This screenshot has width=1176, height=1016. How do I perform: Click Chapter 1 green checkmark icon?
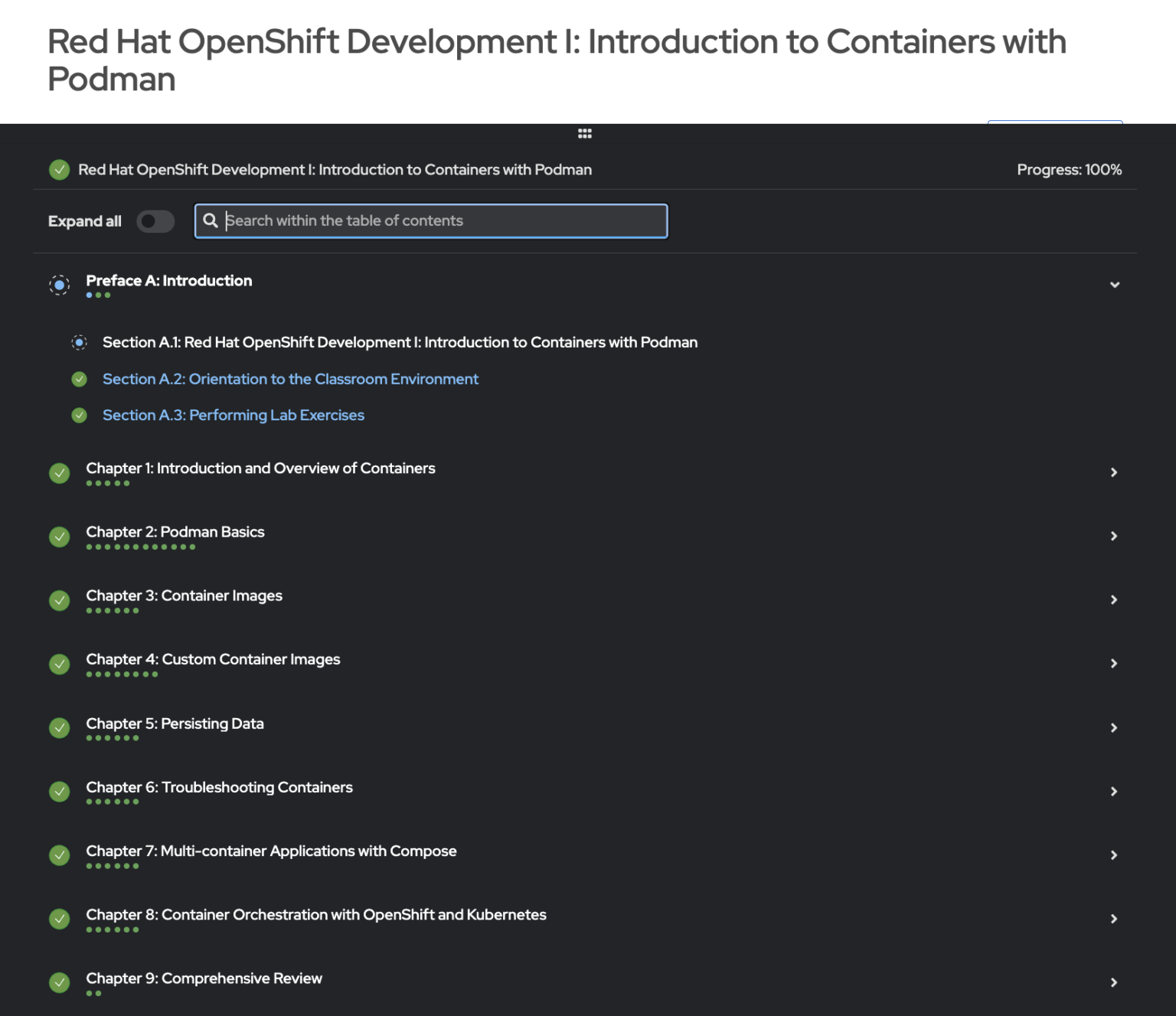coord(59,473)
